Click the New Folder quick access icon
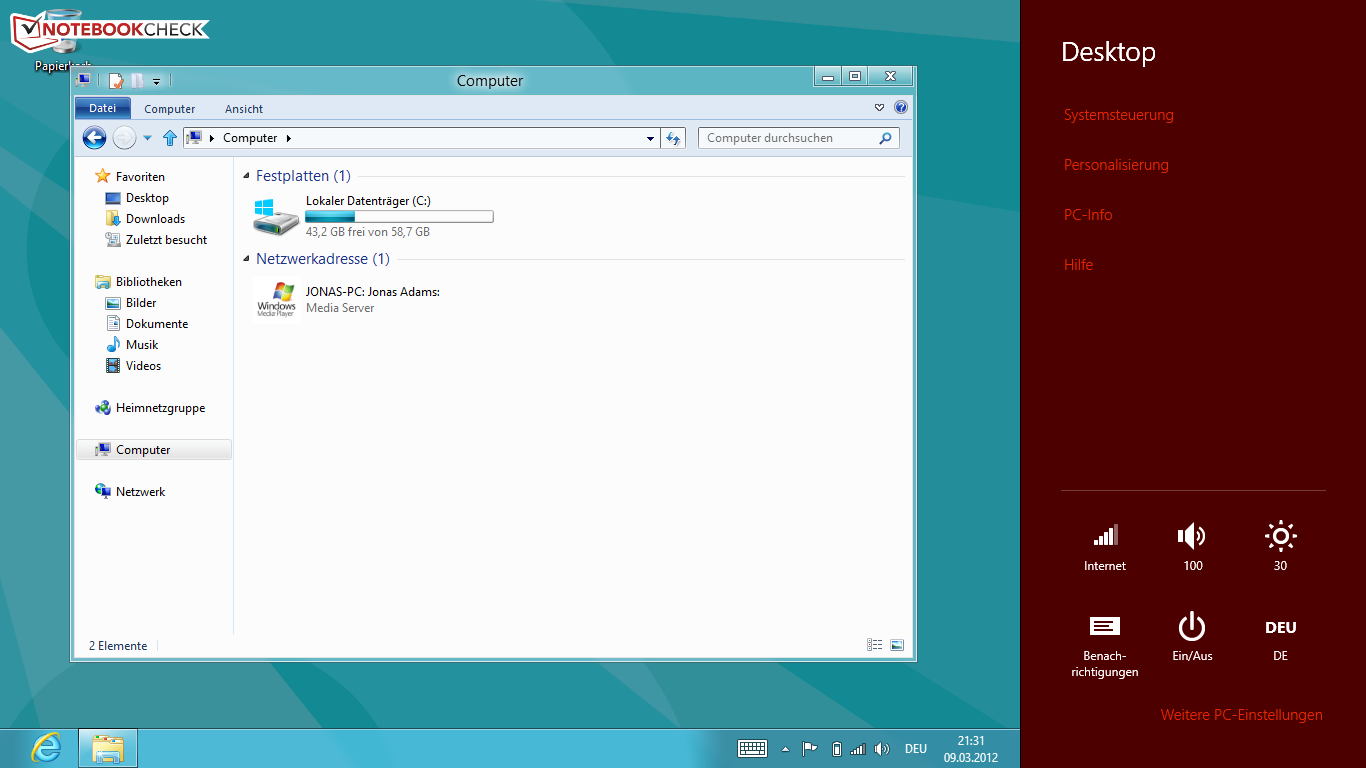The width and height of the screenshot is (1366, 768). click(137, 81)
